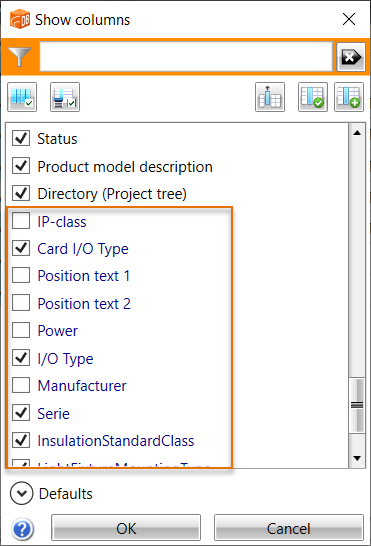Viewport: 371px width, 546px height.
Task: Click the scrollbar down arrow
Action: (357, 458)
